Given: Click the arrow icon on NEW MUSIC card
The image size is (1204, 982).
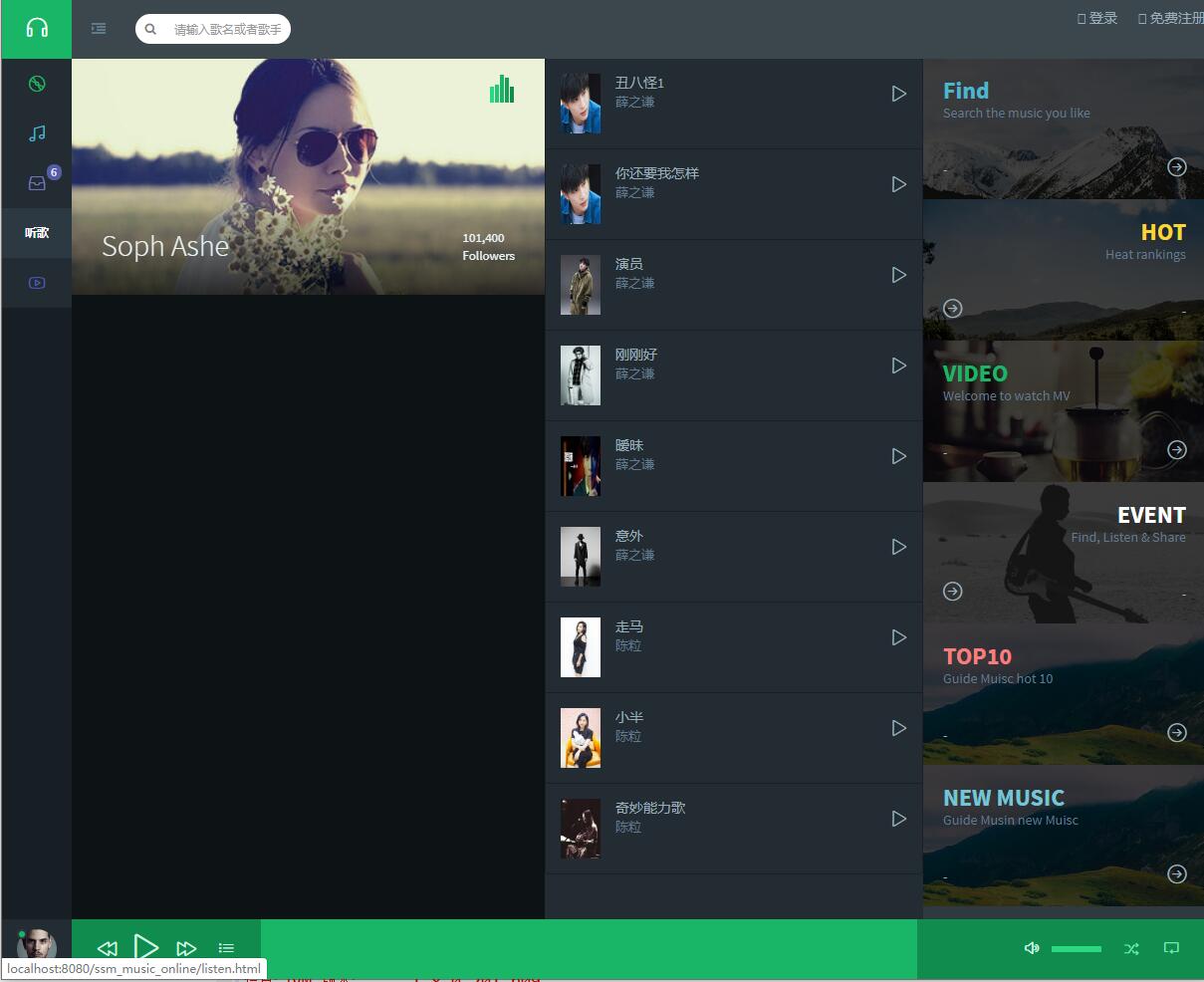Looking at the screenshot, I should [x=1177, y=874].
